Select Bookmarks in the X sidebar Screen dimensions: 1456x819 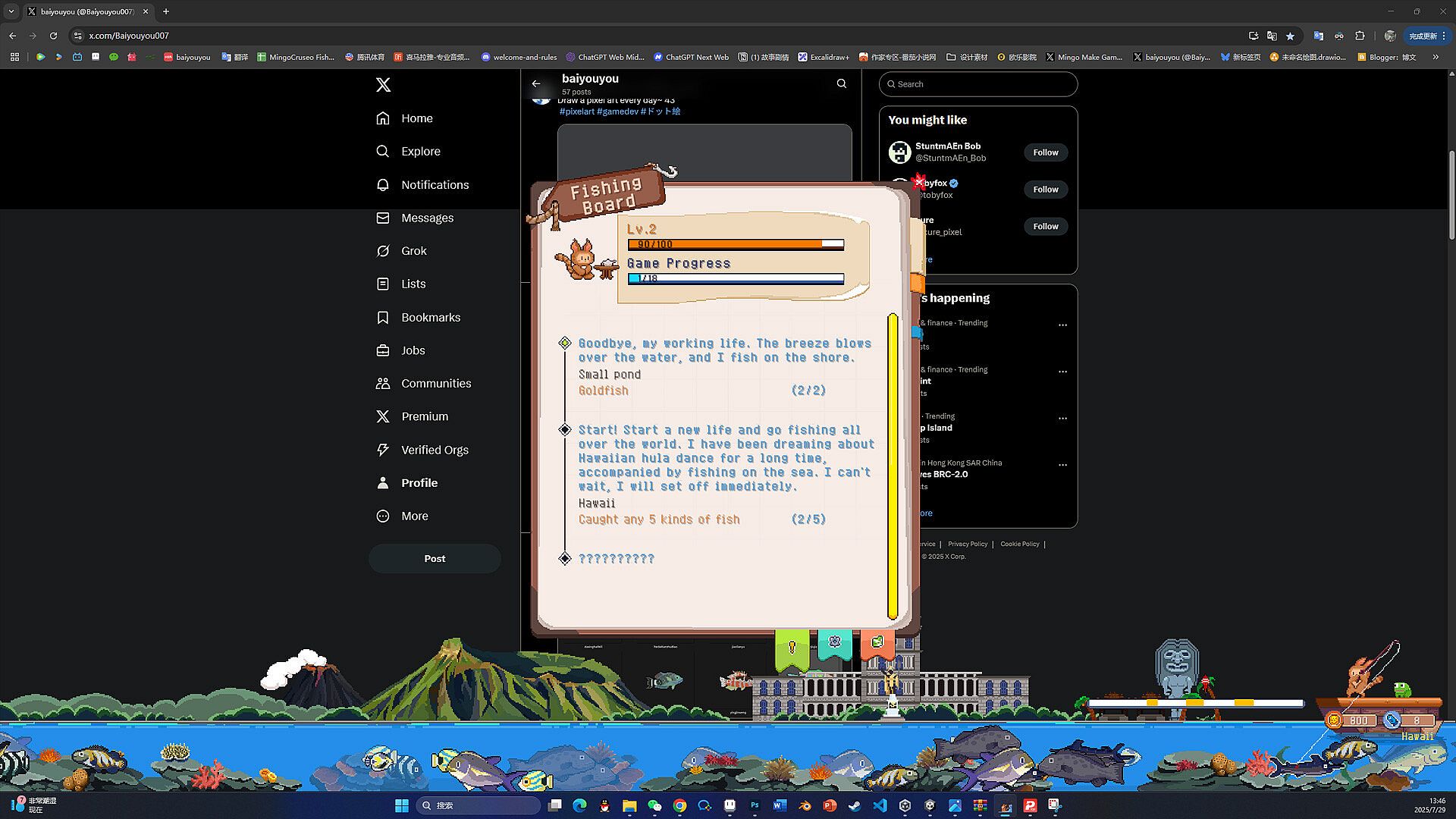430,318
